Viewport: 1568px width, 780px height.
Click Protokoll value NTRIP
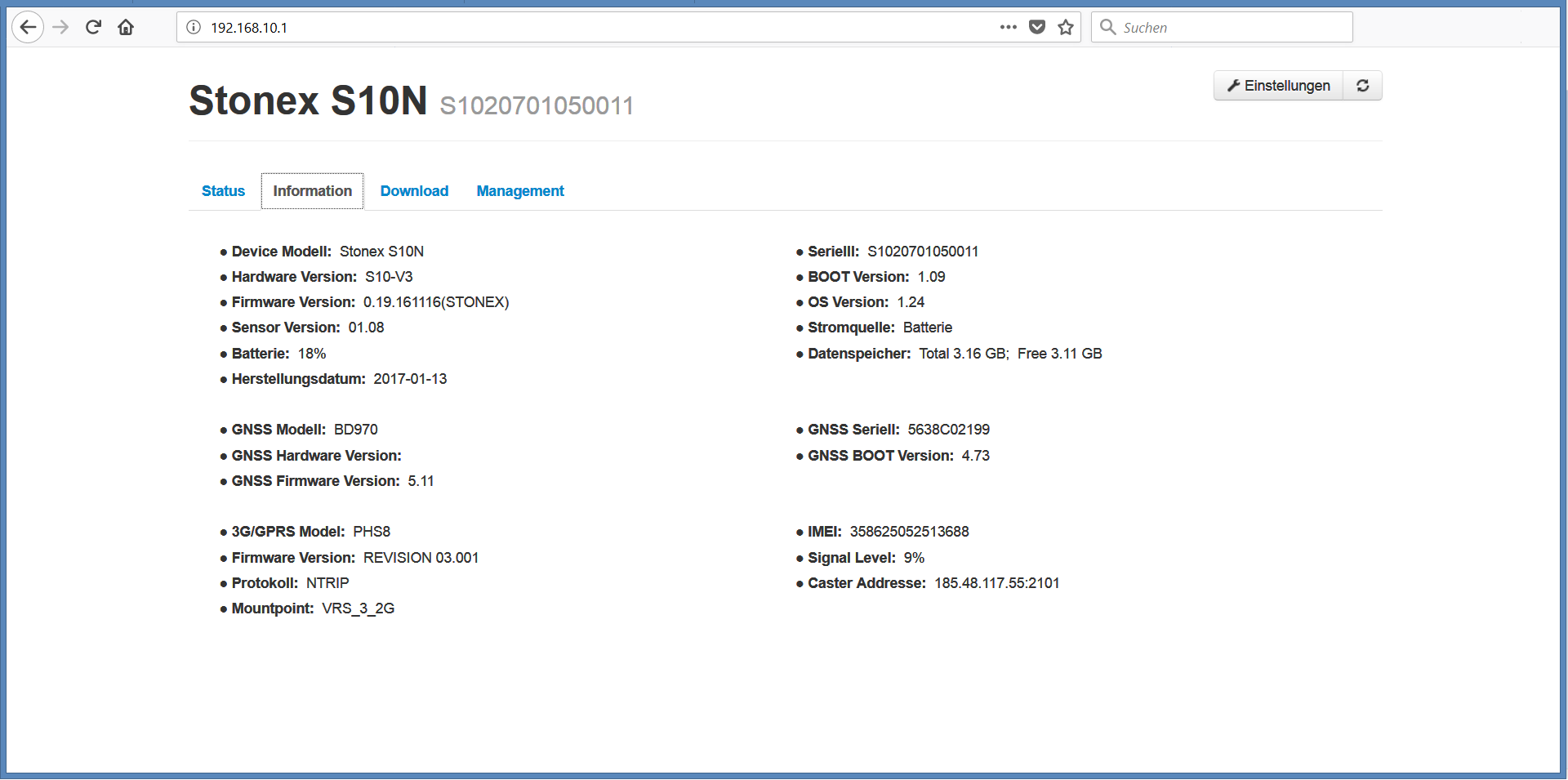coord(327,583)
